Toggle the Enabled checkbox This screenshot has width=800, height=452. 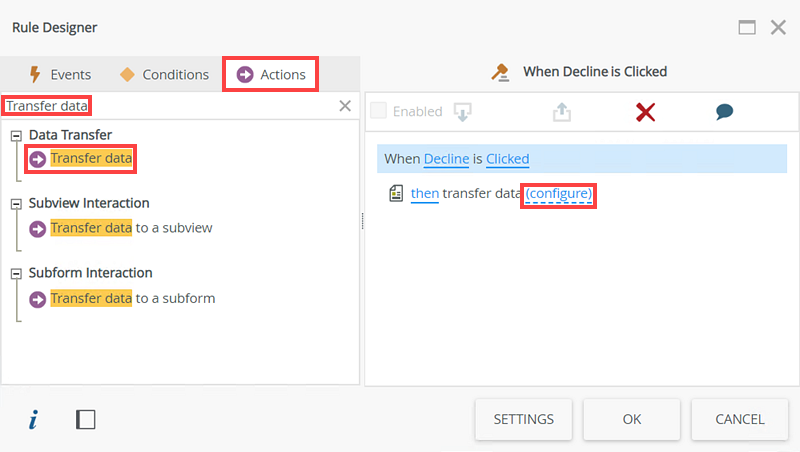[379, 111]
